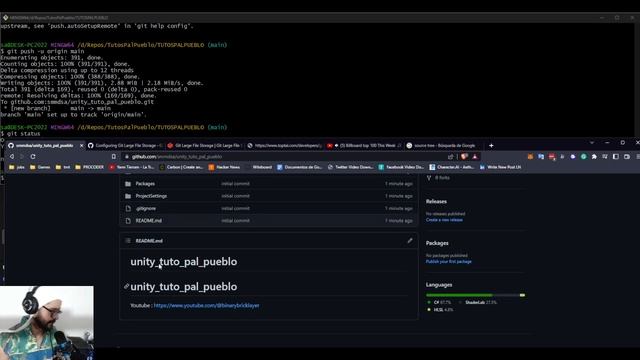This screenshot has width=640, height=360.
Task: Switch to the toptal.com tab
Action: point(284,145)
